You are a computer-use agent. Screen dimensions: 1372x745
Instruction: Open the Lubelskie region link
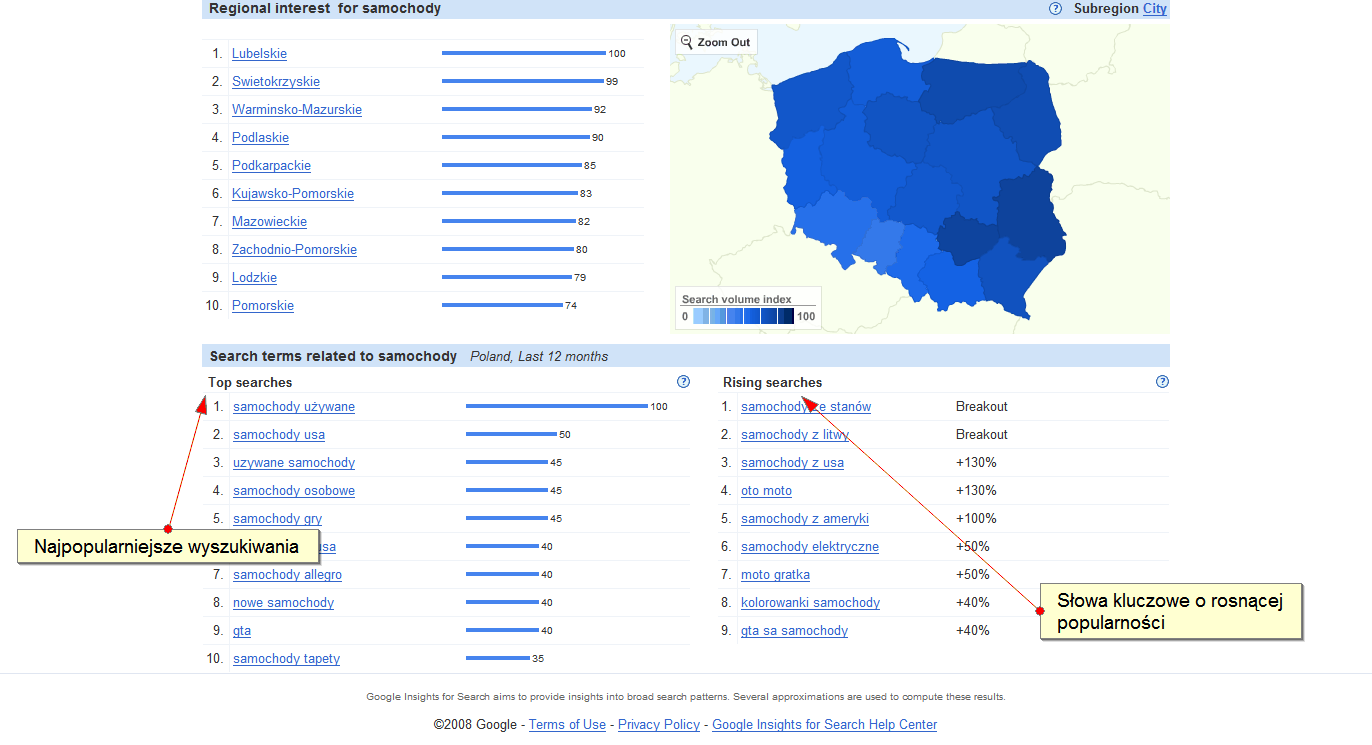(259, 54)
